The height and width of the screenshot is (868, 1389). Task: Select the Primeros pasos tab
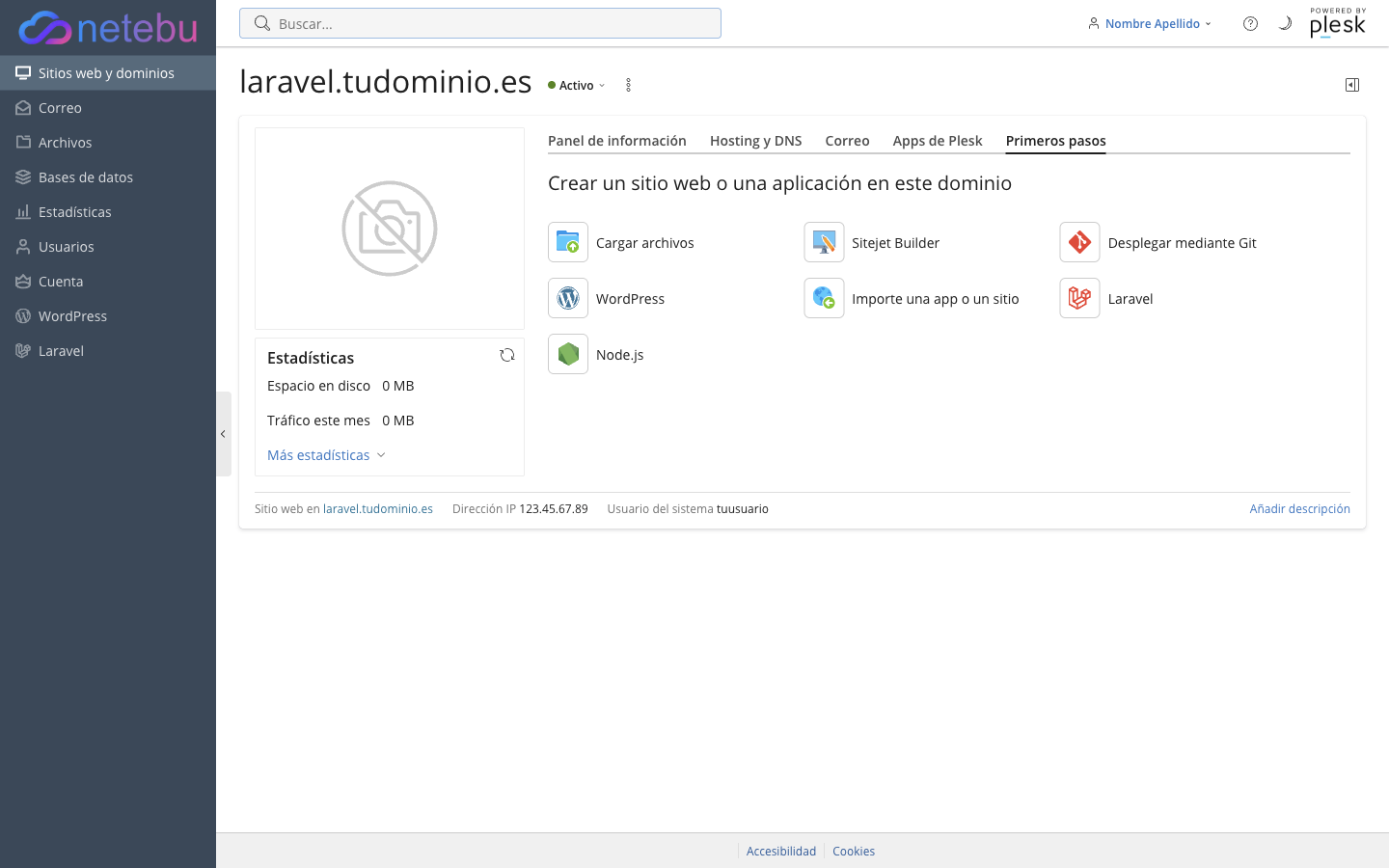point(1056,141)
